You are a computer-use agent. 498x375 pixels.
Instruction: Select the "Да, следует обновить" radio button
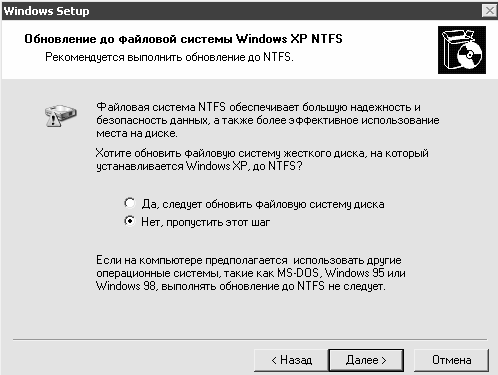pyautogui.click(x=130, y=203)
